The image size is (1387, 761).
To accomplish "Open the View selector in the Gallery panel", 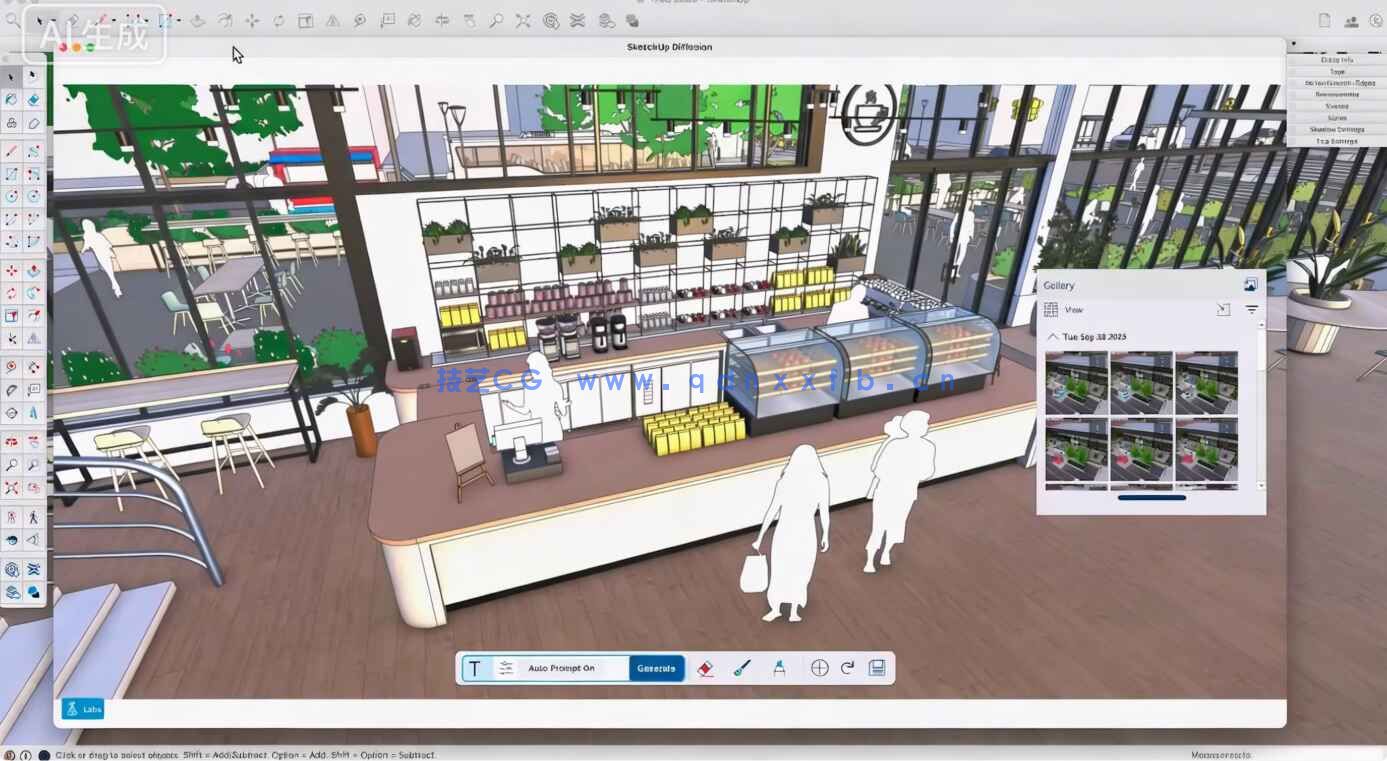I will (x=1072, y=309).
